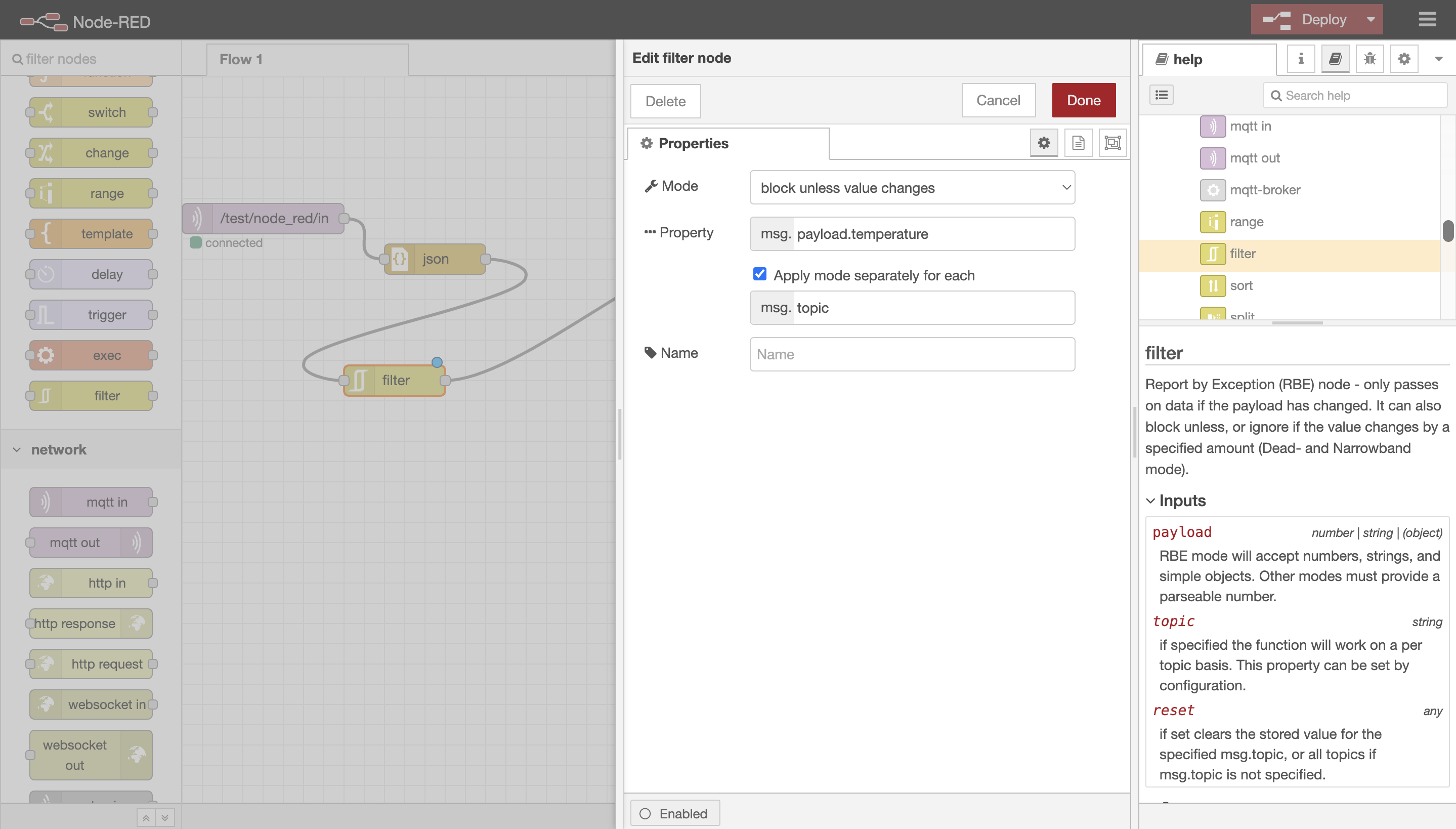
Task: Open the node description document icon
Action: [1078, 142]
